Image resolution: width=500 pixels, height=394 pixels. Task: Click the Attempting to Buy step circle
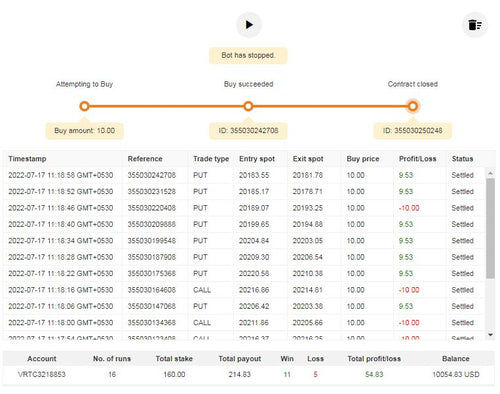(84, 106)
